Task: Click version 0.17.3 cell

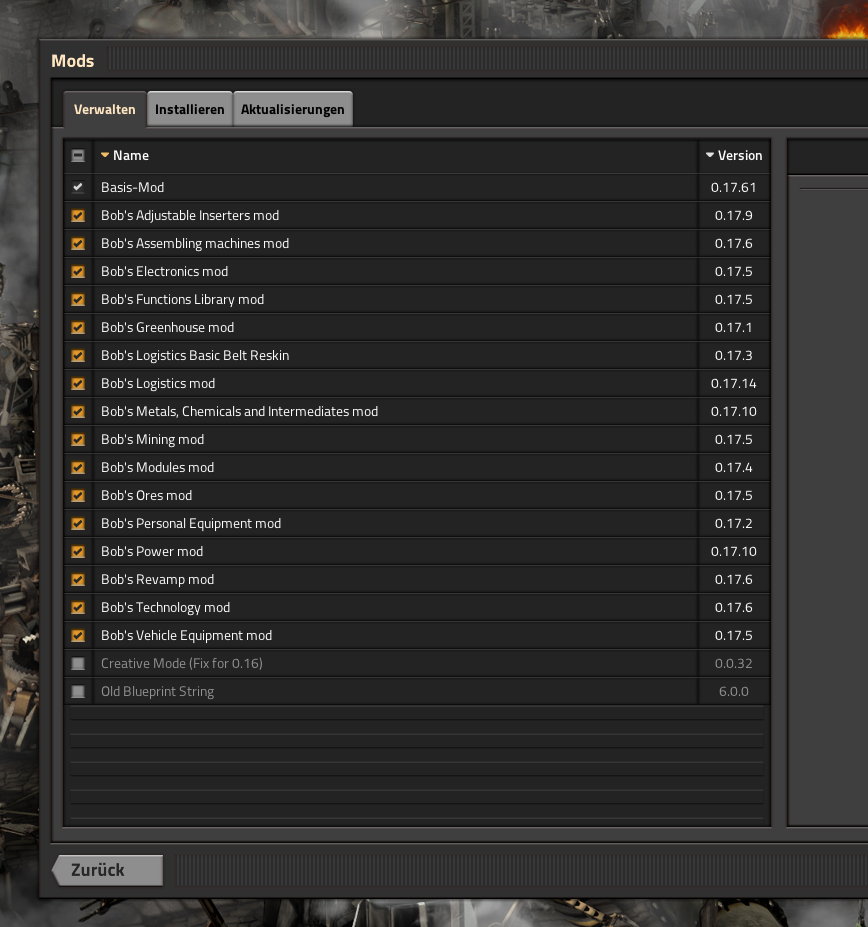Action: point(734,355)
